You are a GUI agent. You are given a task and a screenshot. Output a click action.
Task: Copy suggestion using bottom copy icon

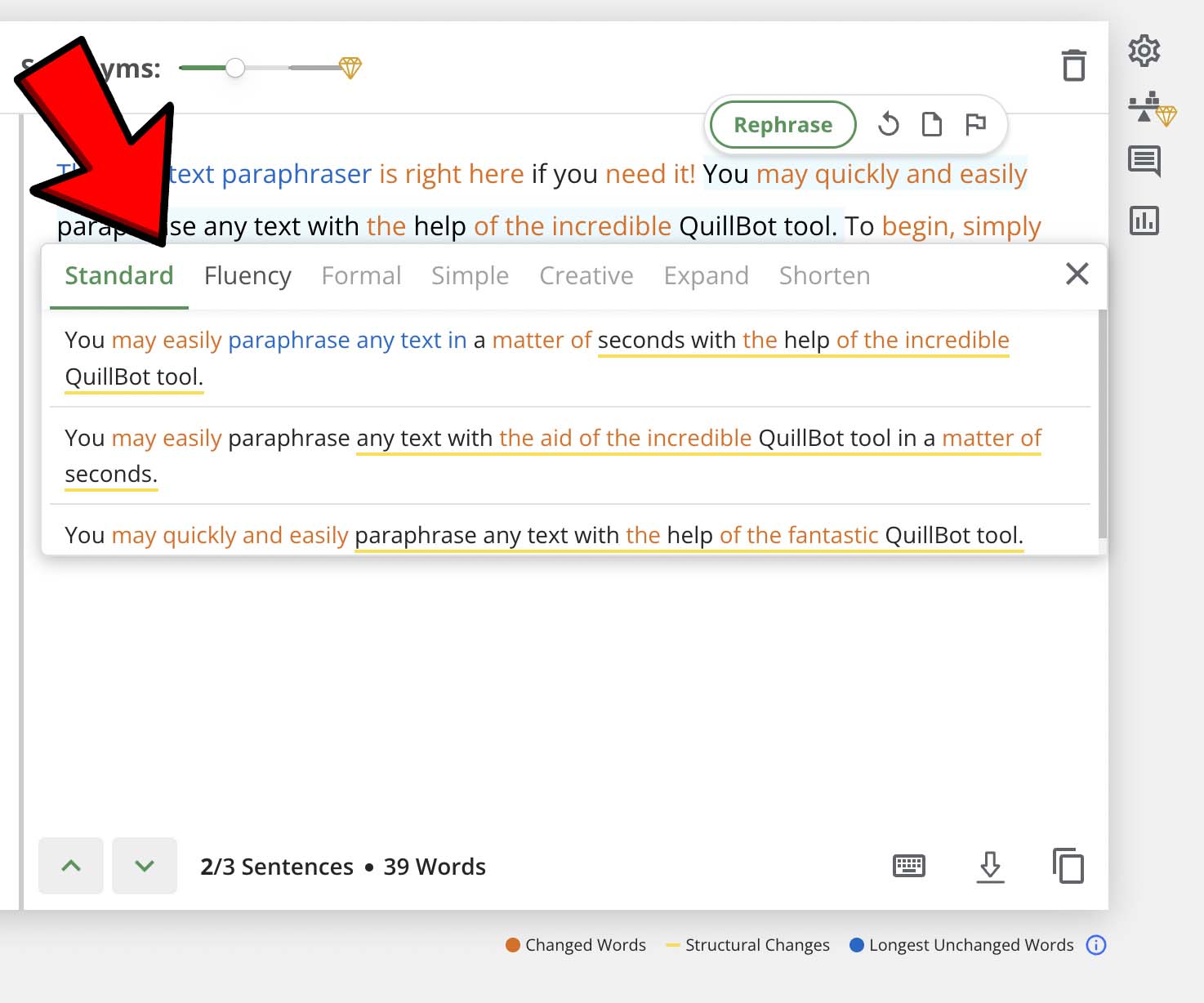click(x=1067, y=866)
